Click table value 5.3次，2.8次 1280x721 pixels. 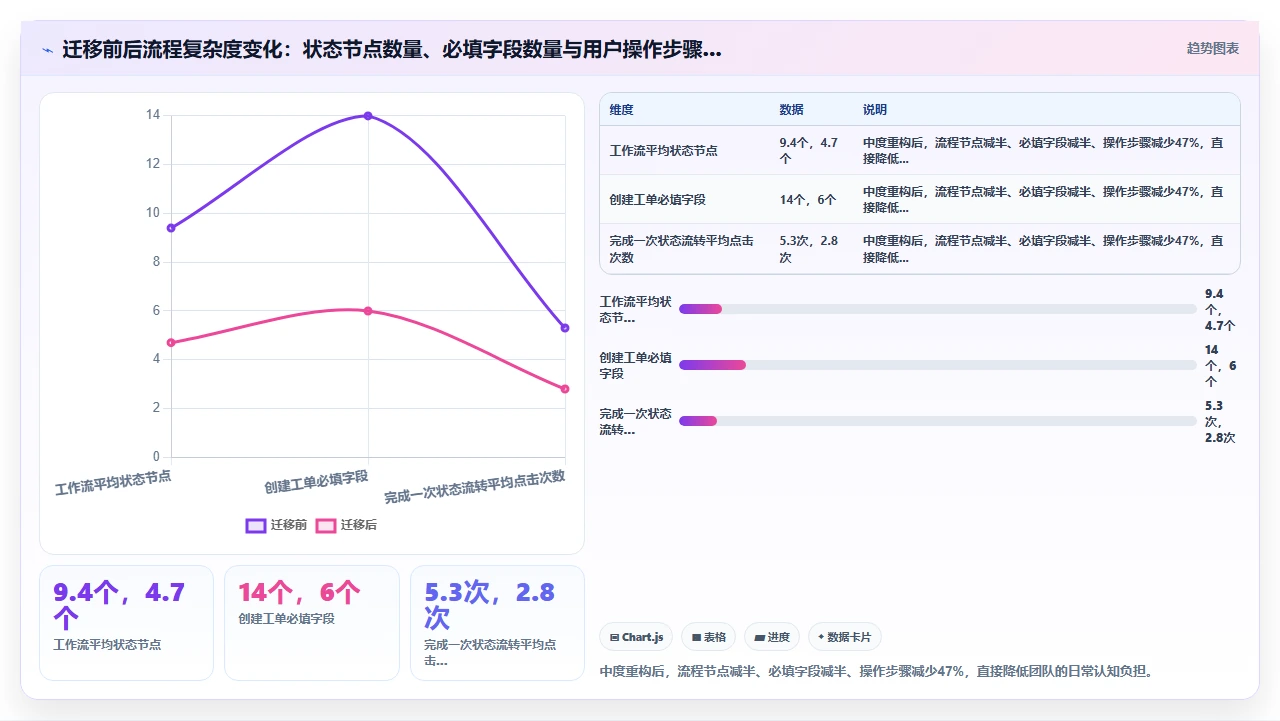pos(809,249)
